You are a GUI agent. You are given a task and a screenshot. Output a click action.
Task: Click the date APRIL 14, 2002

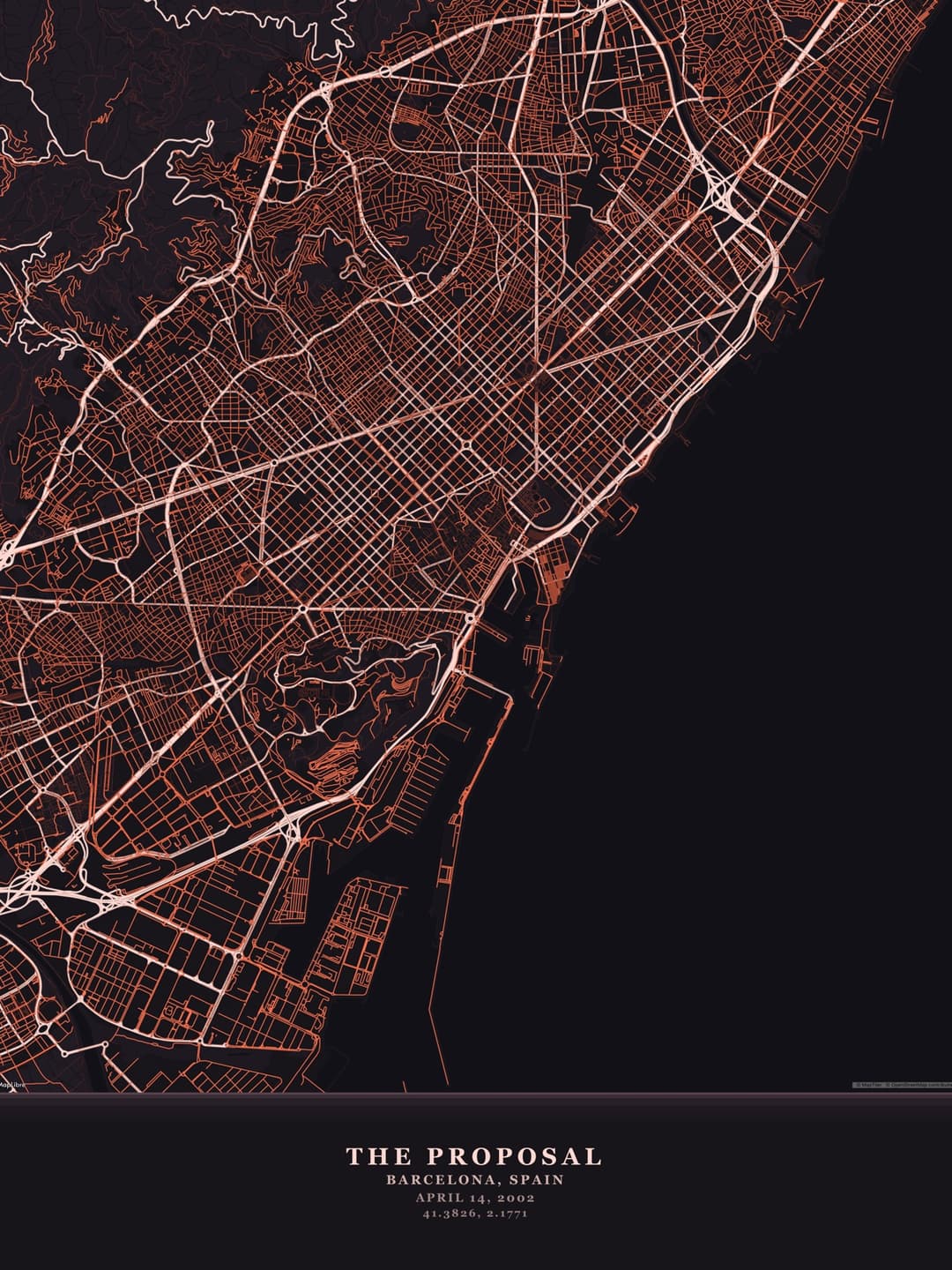pyautogui.click(x=475, y=1198)
